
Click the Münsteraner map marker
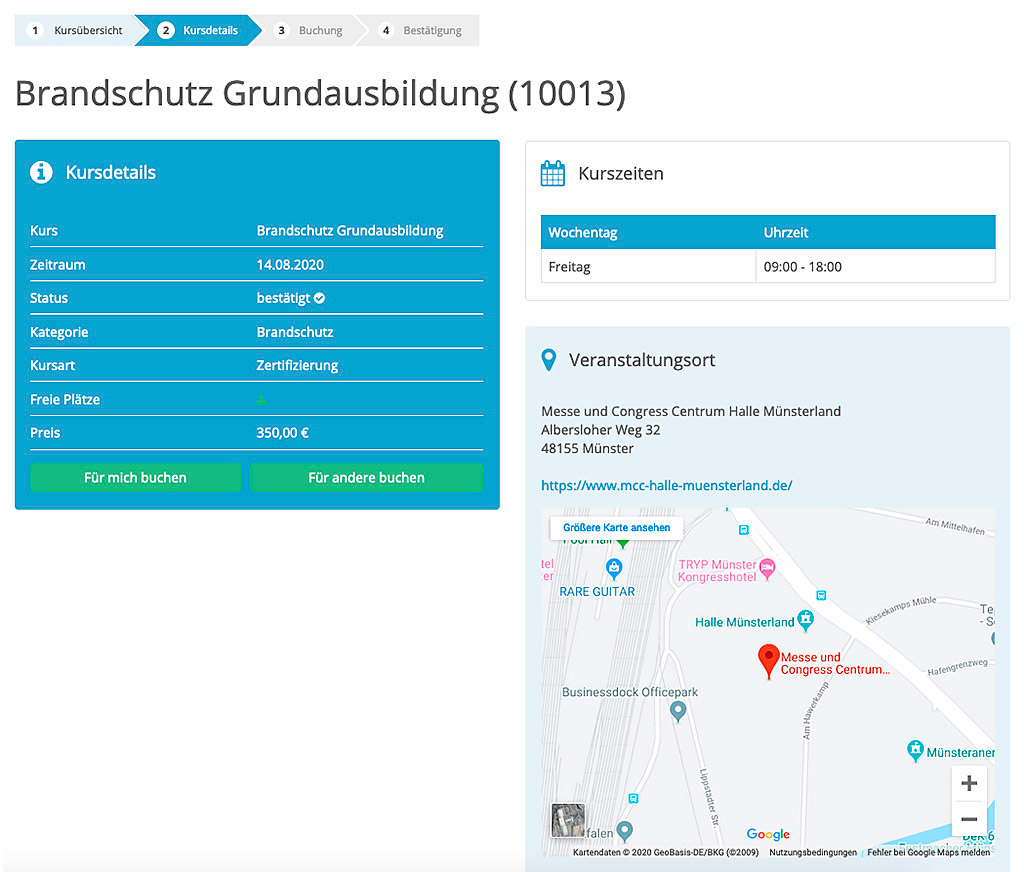(916, 751)
